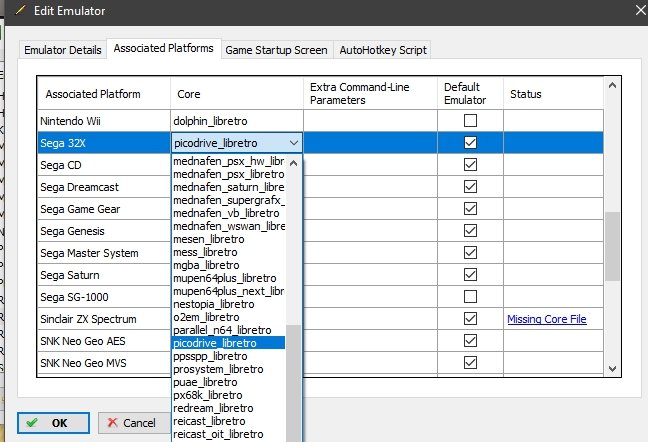648x442 pixels.
Task: Toggle Default Emulator for Sinclair ZX Spectrum
Action: click(x=470, y=318)
